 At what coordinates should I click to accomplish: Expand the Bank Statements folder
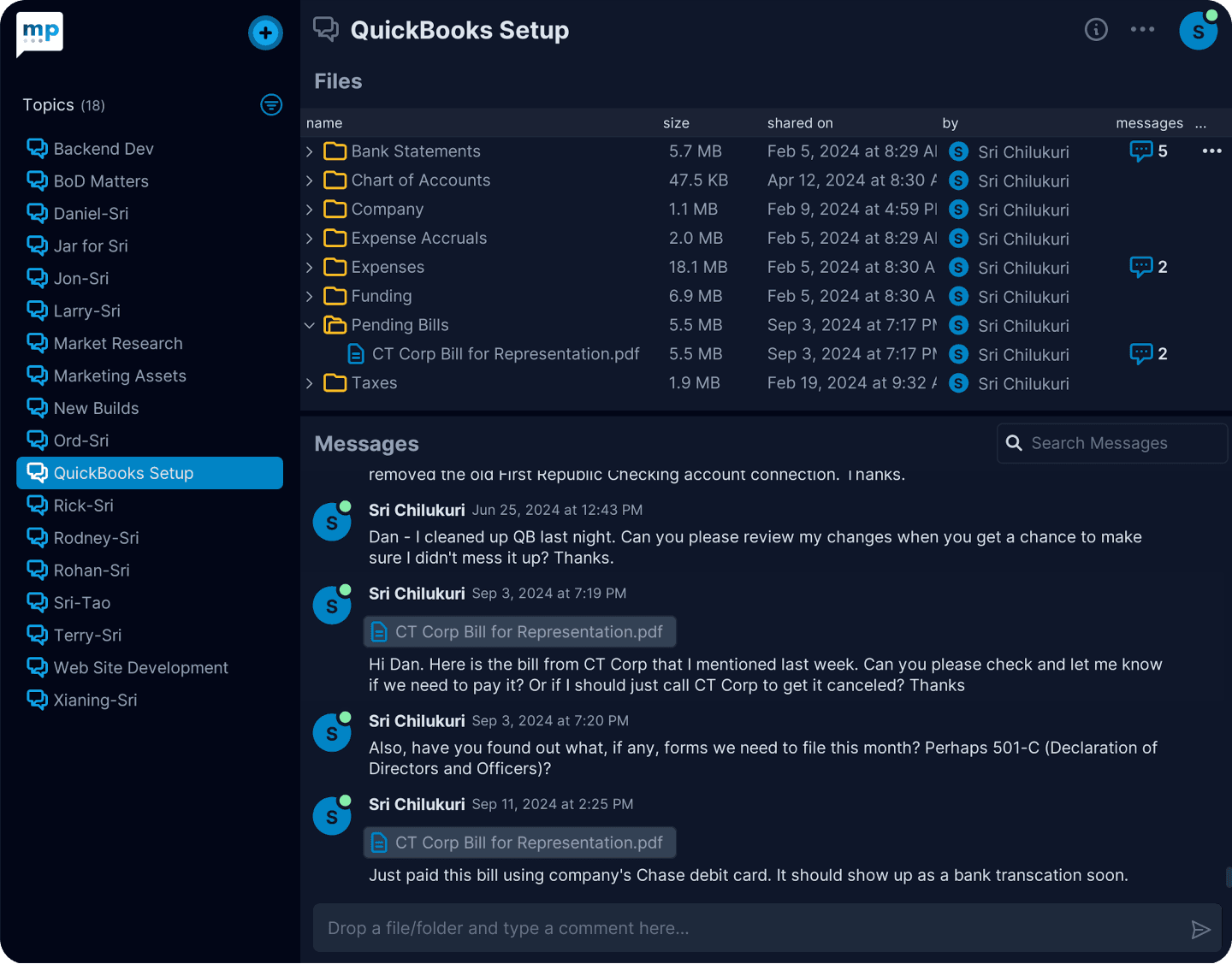click(310, 151)
